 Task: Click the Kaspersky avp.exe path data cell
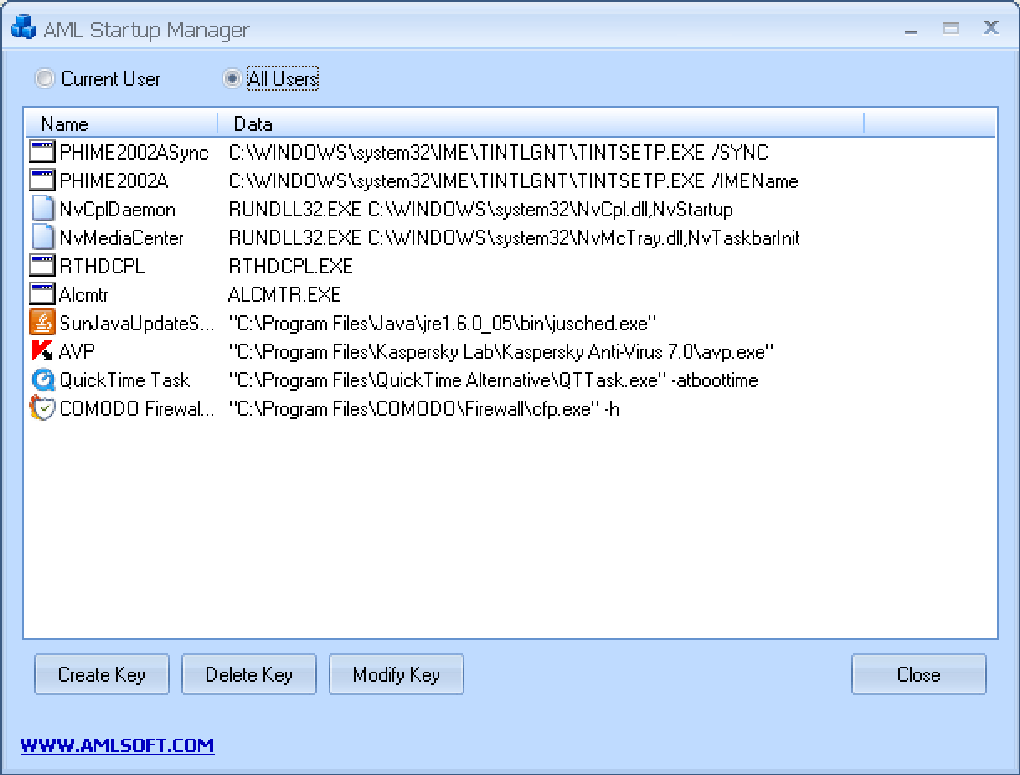(x=501, y=352)
